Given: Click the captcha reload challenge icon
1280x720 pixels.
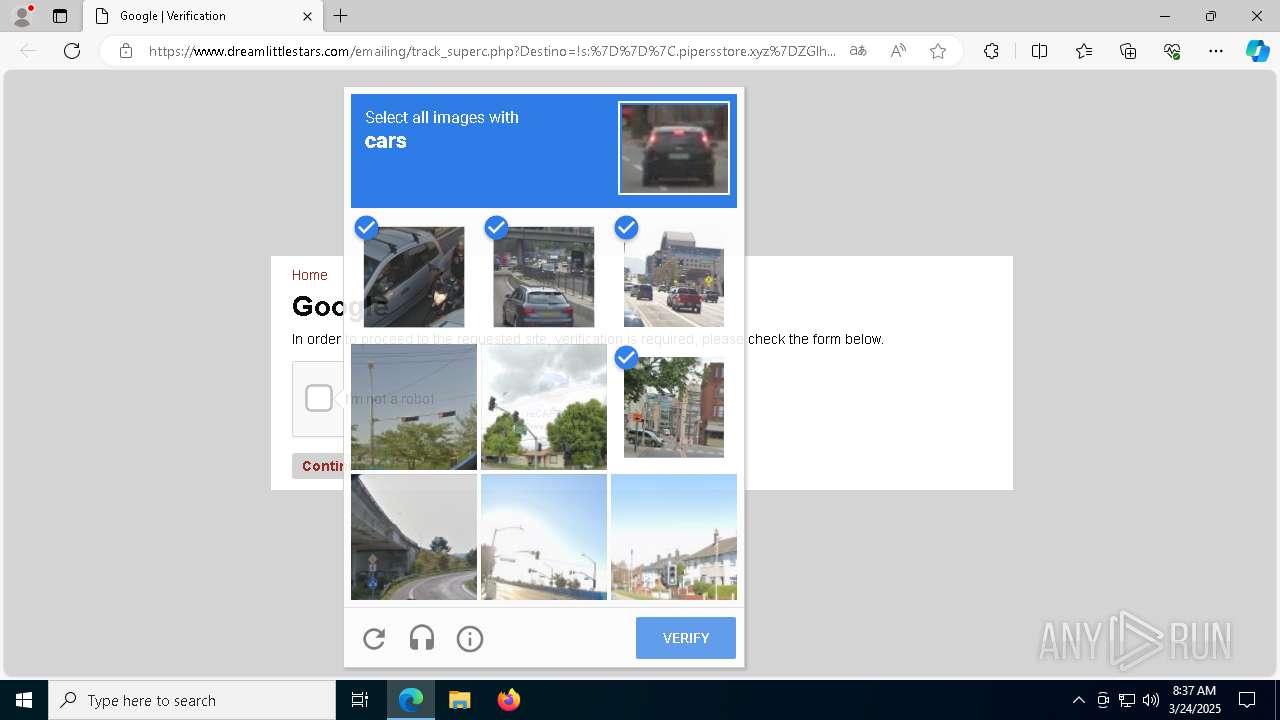Looking at the screenshot, I should 374,638.
